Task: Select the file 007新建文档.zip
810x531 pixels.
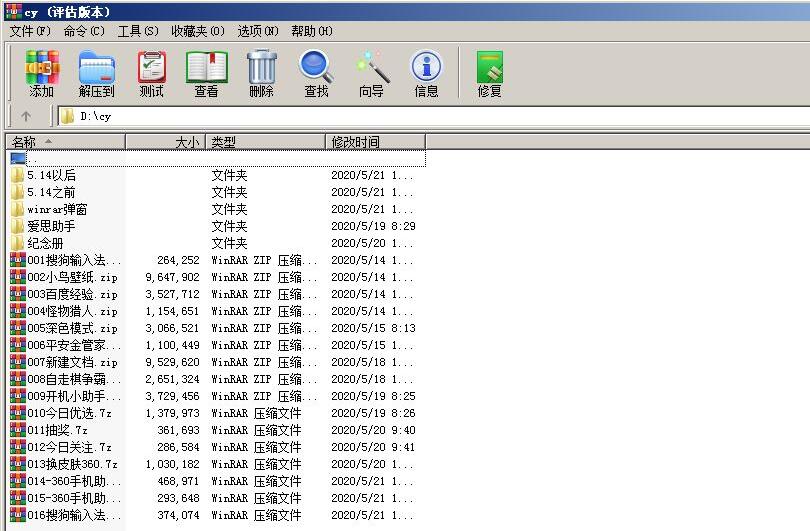Action: point(72,362)
